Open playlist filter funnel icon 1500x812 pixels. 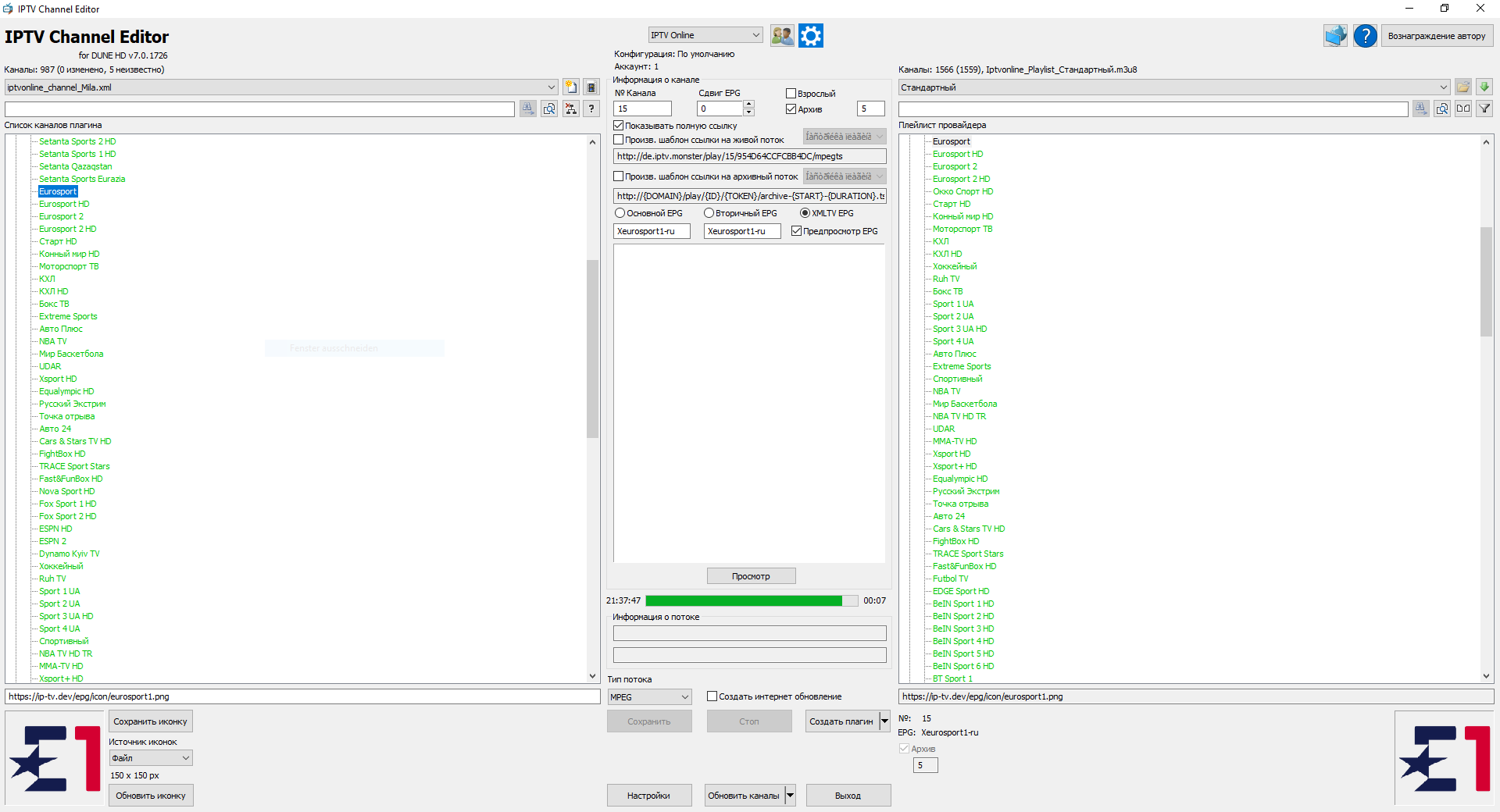pos(1484,109)
